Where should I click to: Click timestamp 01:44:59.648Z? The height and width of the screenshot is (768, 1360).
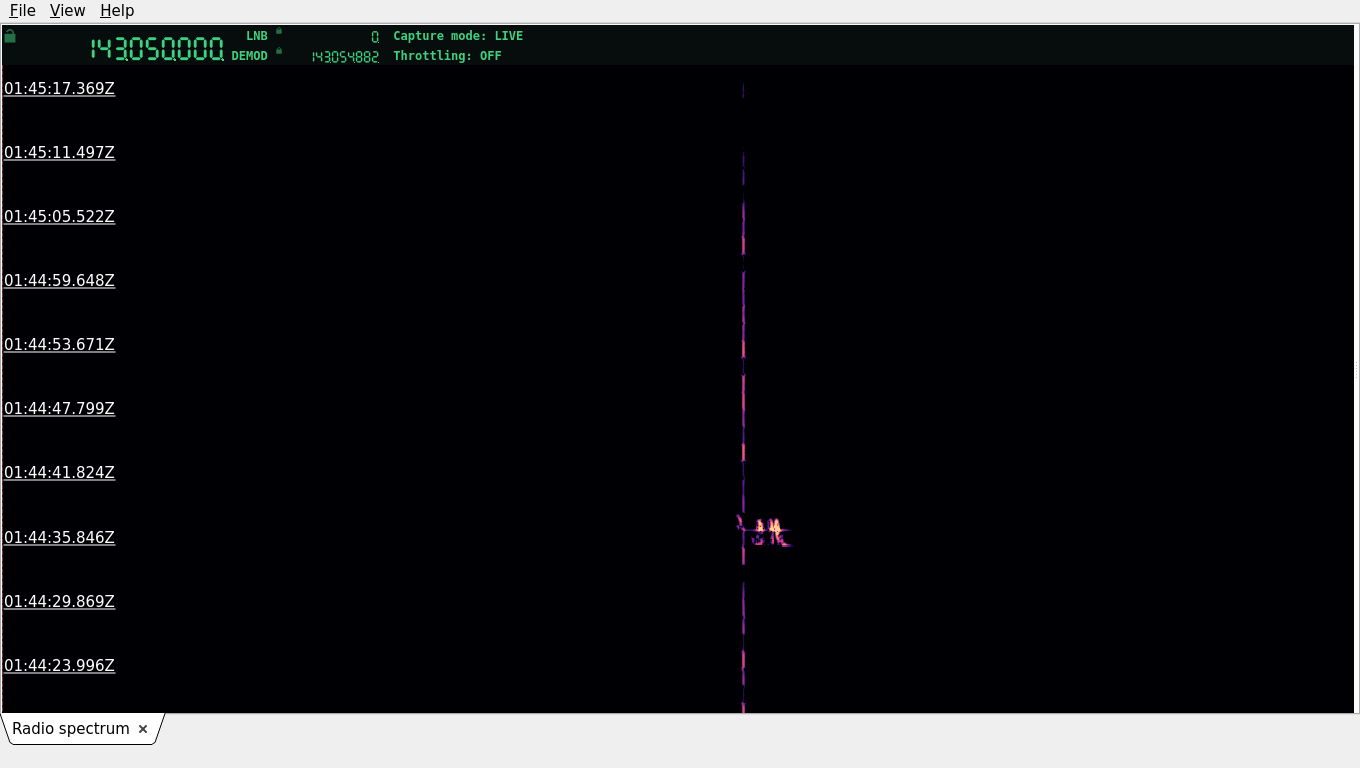59,281
